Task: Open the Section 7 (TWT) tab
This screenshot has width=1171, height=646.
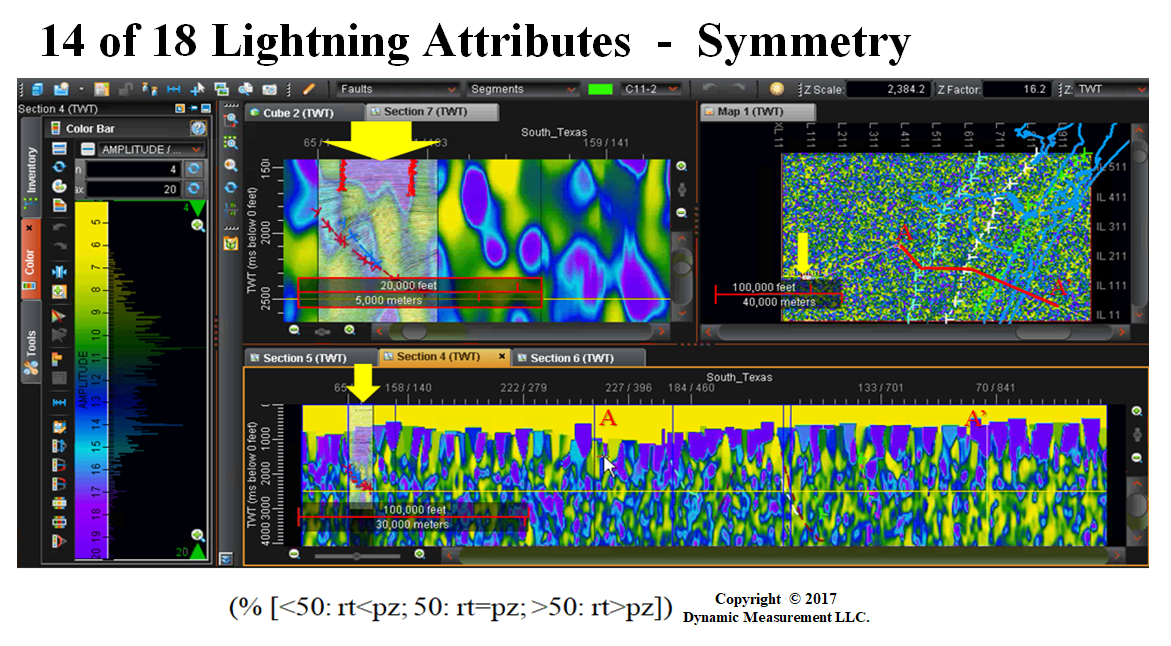Action: [432, 111]
